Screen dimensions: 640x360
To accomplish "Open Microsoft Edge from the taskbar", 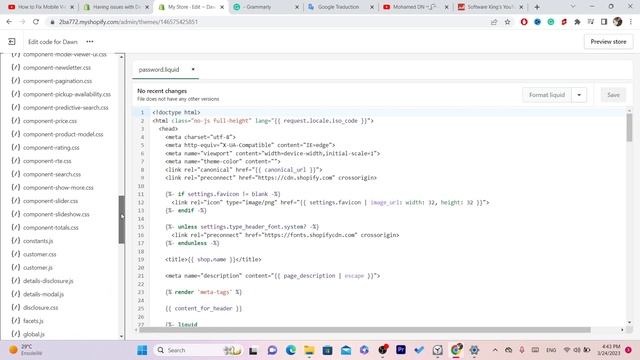I will tap(291, 350).
